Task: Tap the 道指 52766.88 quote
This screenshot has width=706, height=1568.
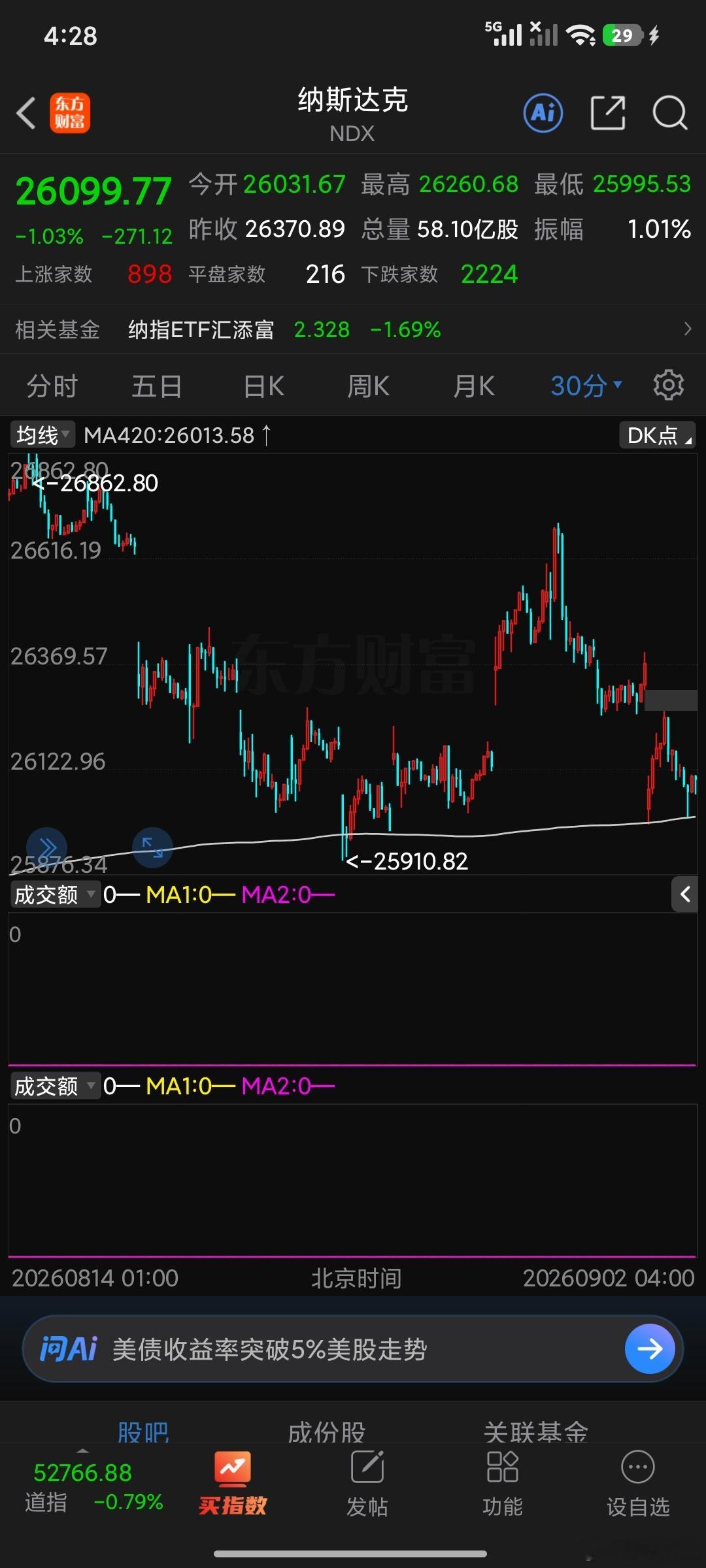Action: 82,1473
